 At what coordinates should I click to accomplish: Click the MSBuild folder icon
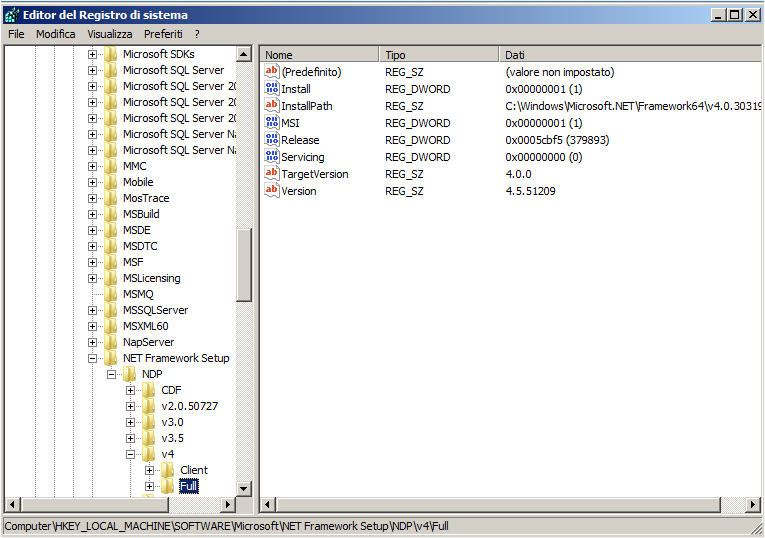[x=111, y=214]
